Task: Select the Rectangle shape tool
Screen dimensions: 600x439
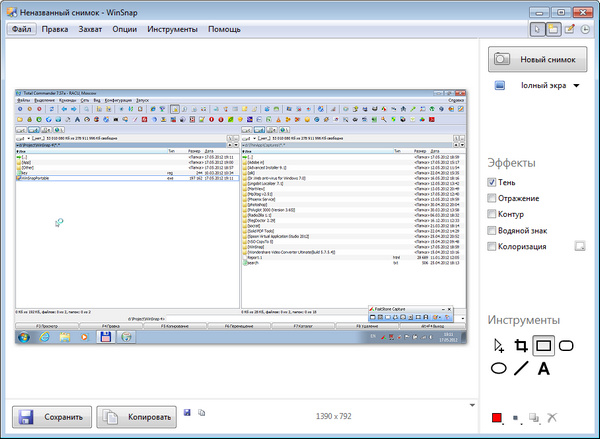Action: coord(543,346)
